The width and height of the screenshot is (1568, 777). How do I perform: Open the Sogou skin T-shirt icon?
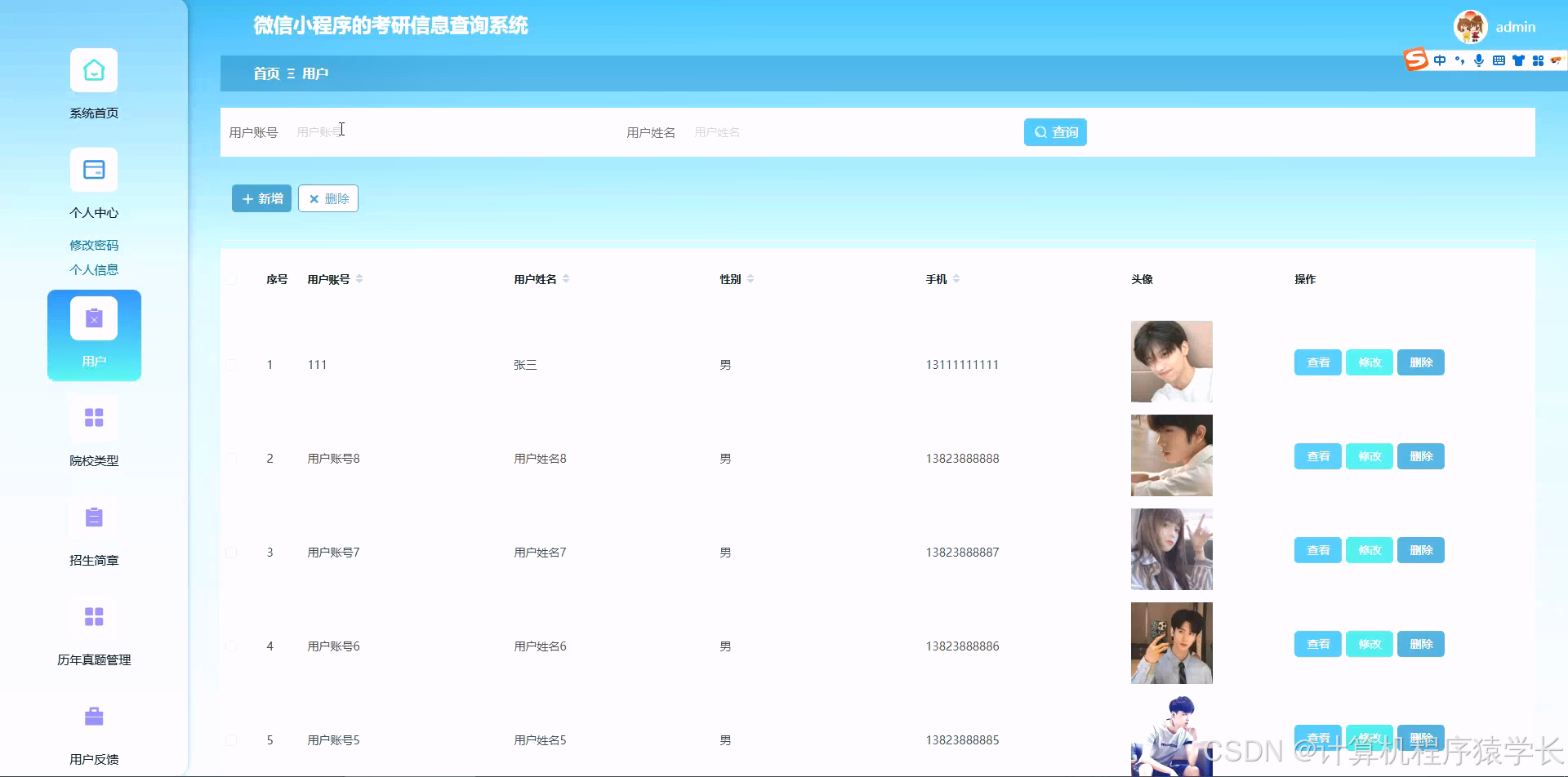point(1517,60)
